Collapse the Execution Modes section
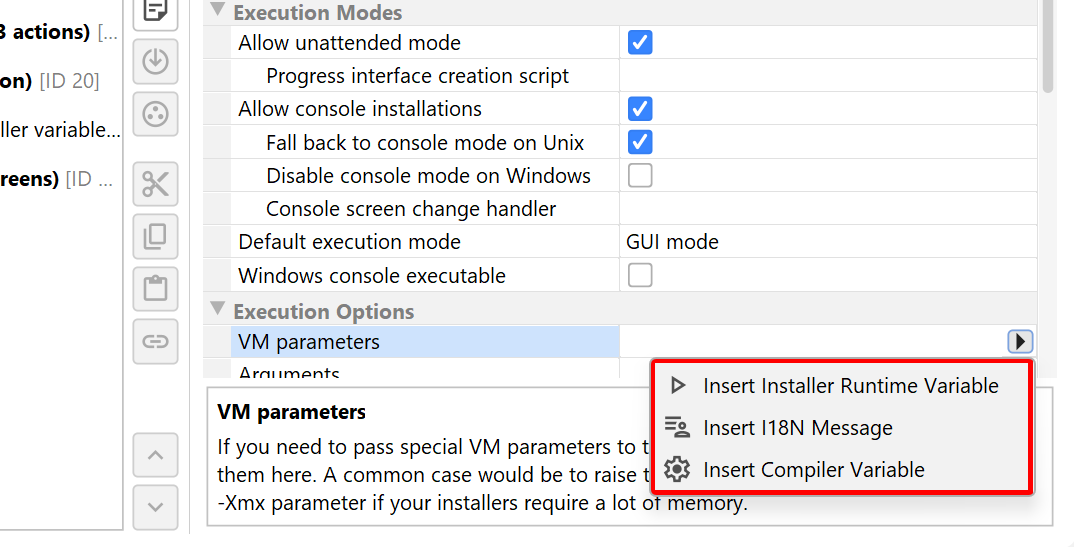The height and width of the screenshot is (547, 1074). click(218, 12)
